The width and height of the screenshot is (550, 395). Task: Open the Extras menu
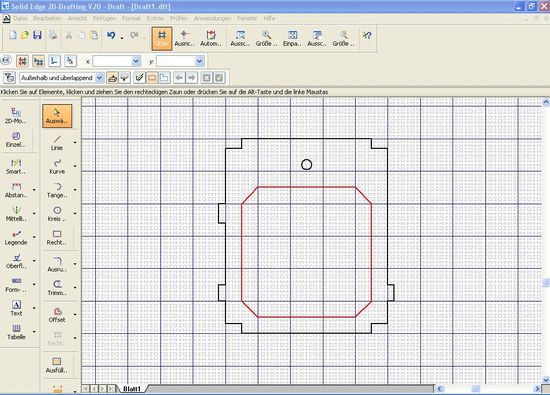click(x=155, y=18)
